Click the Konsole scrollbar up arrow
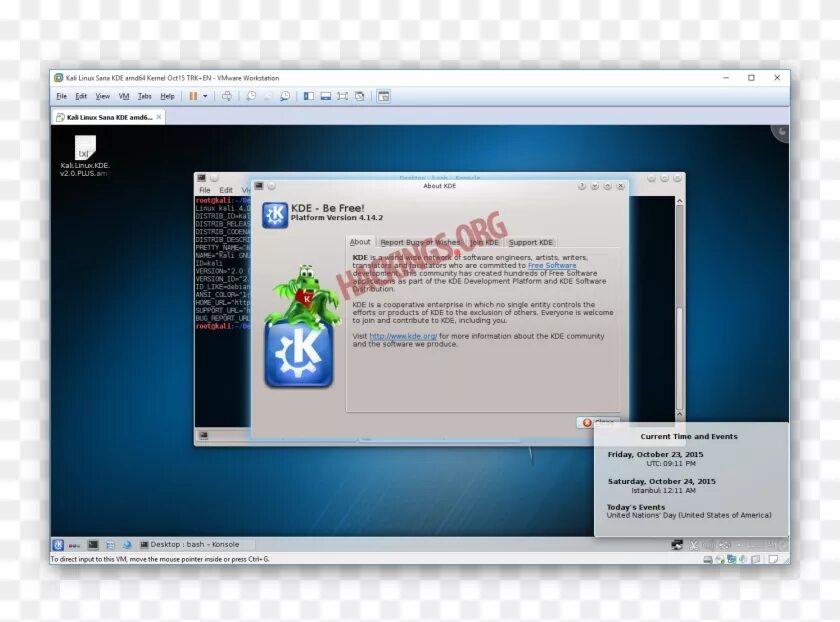 (x=679, y=200)
